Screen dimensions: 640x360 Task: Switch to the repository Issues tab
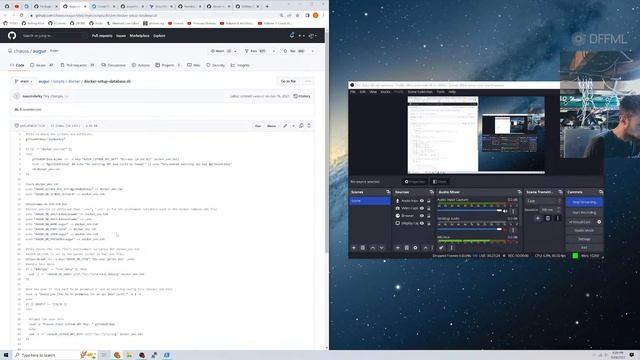pos(42,65)
